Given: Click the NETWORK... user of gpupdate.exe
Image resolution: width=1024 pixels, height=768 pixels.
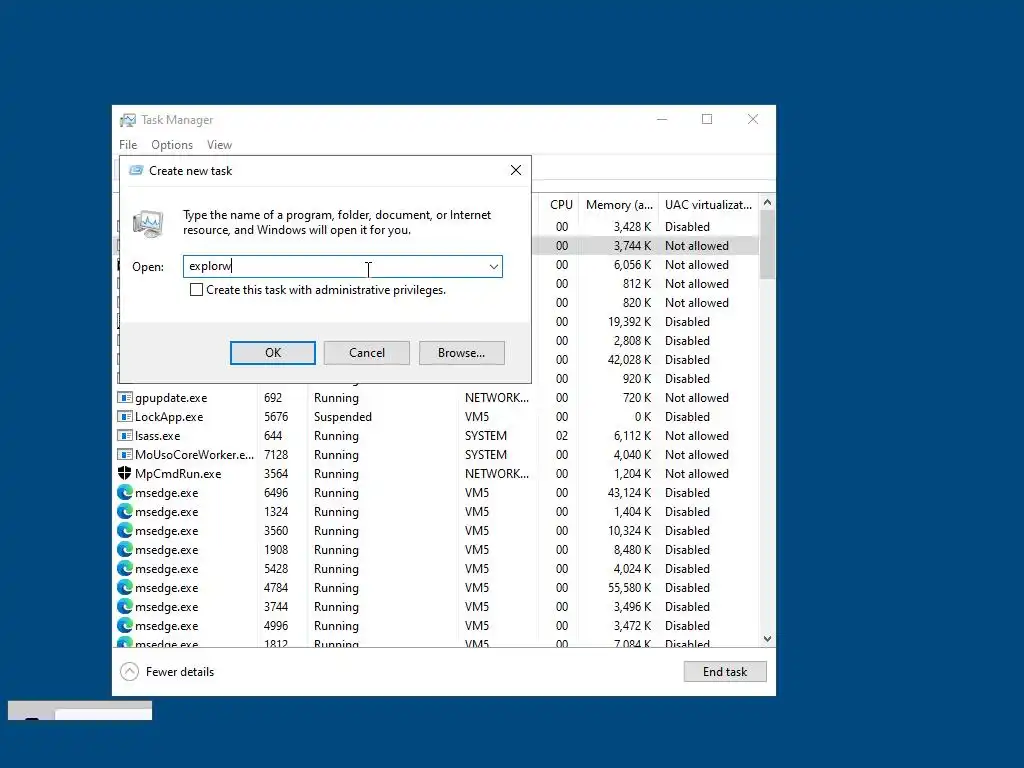Looking at the screenshot, I should click(497, 398).
